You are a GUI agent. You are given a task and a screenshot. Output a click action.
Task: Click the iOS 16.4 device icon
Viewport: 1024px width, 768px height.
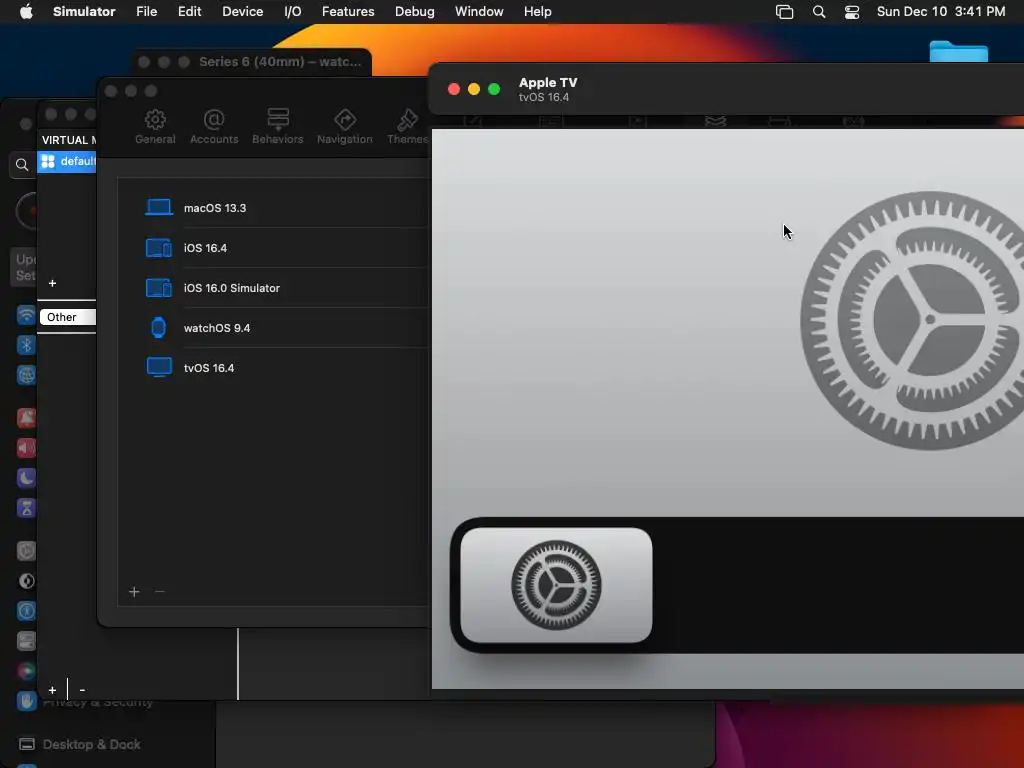point(159,248)
